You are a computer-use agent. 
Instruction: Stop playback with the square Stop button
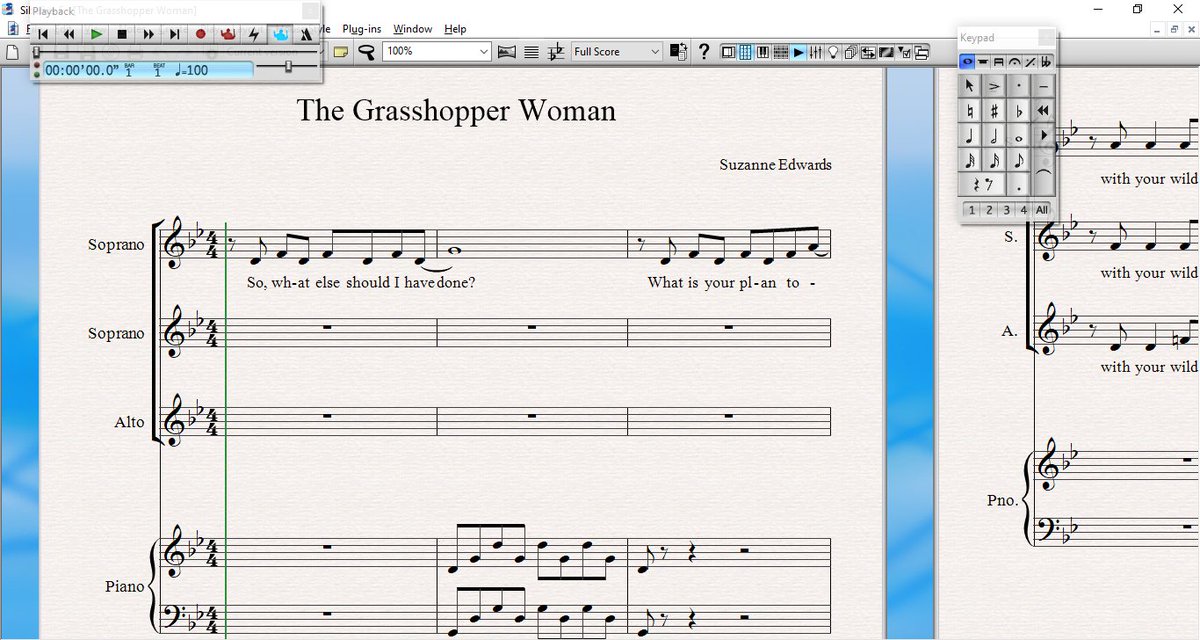(122, 34)
